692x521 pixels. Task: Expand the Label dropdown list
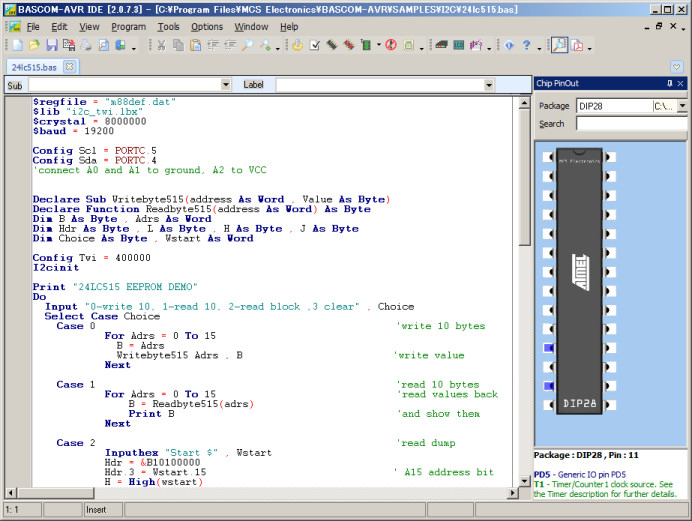489,85
